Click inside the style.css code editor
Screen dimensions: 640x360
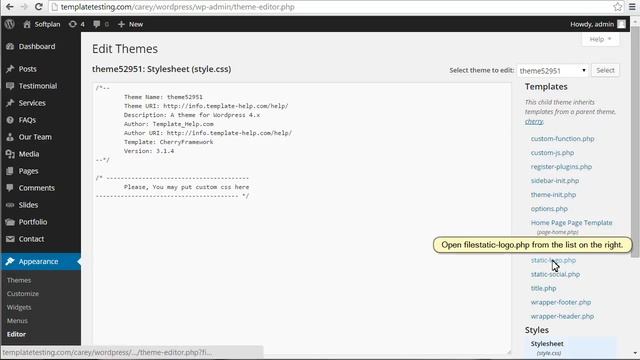click(x=302, y=218)
